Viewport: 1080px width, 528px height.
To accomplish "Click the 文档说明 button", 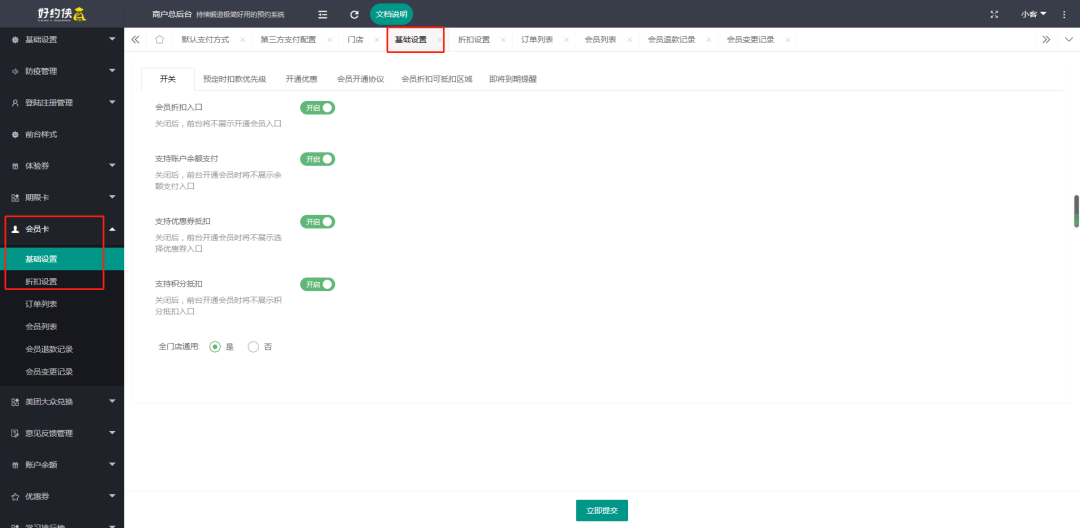I will tap(391, 14).
